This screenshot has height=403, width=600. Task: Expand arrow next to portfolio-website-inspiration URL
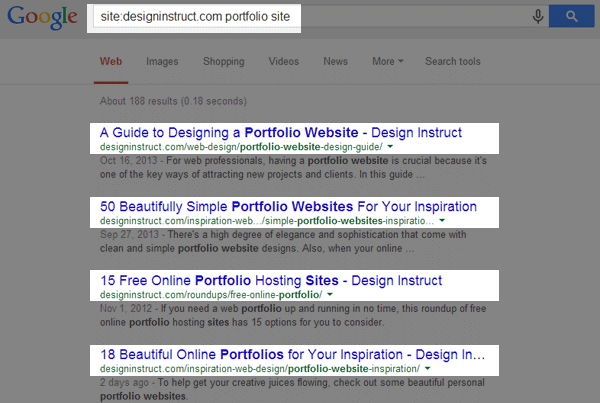(427, 368)
